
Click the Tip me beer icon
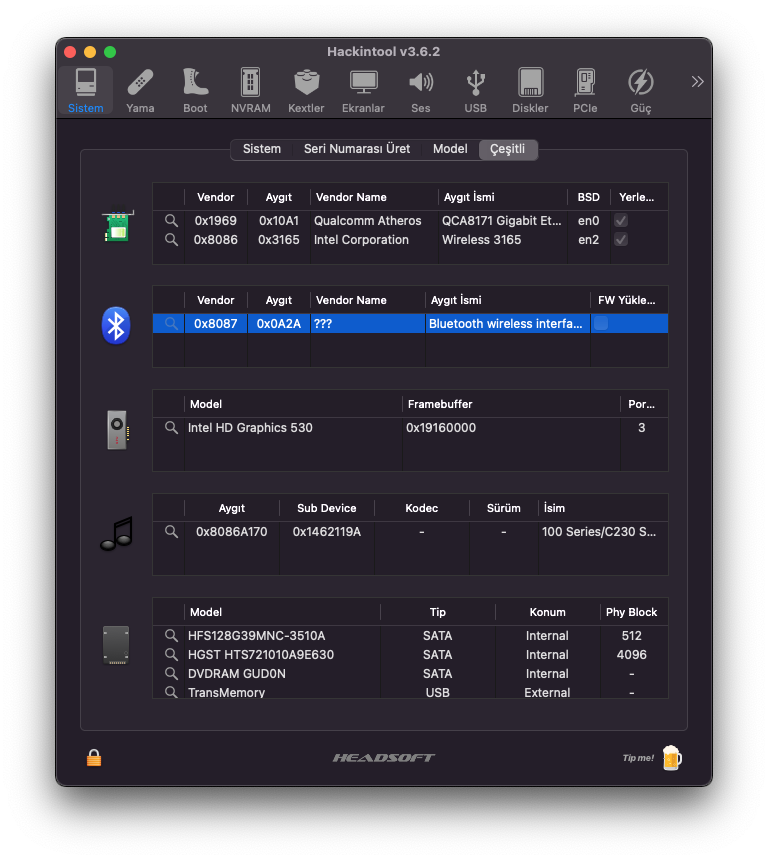coord(672,758)
